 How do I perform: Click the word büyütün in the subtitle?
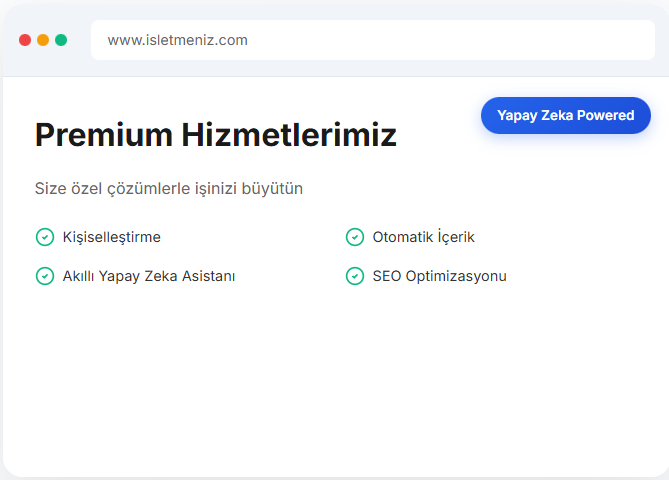click(x=270, y=188)
